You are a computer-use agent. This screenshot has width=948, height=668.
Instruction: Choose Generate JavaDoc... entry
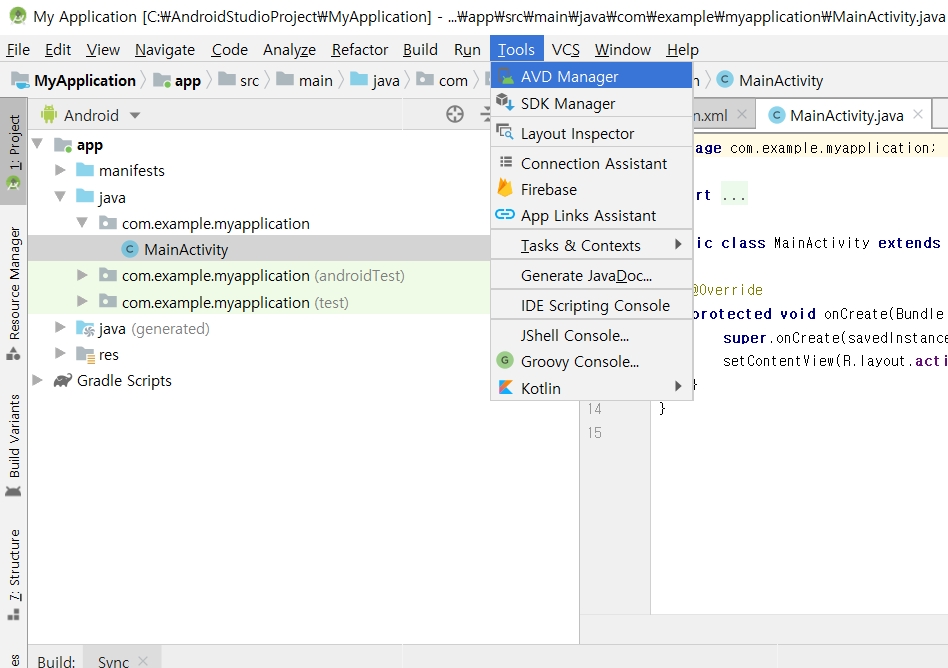coord(591,276)
